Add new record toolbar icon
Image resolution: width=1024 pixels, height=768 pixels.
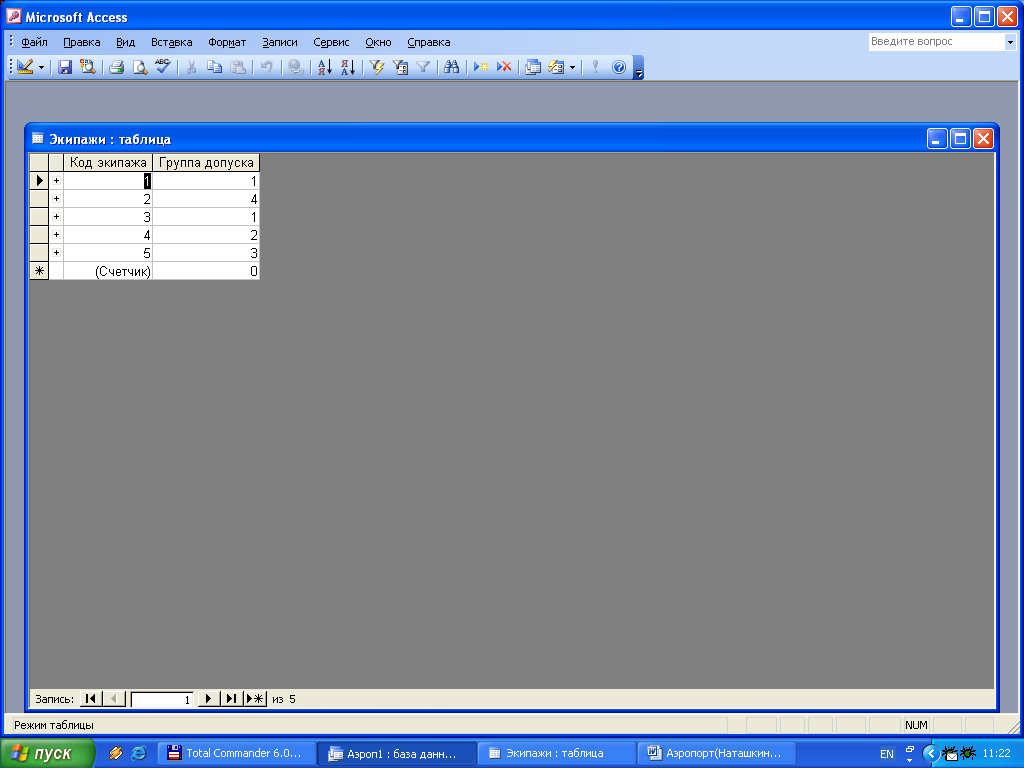click(x=481, y=67)
